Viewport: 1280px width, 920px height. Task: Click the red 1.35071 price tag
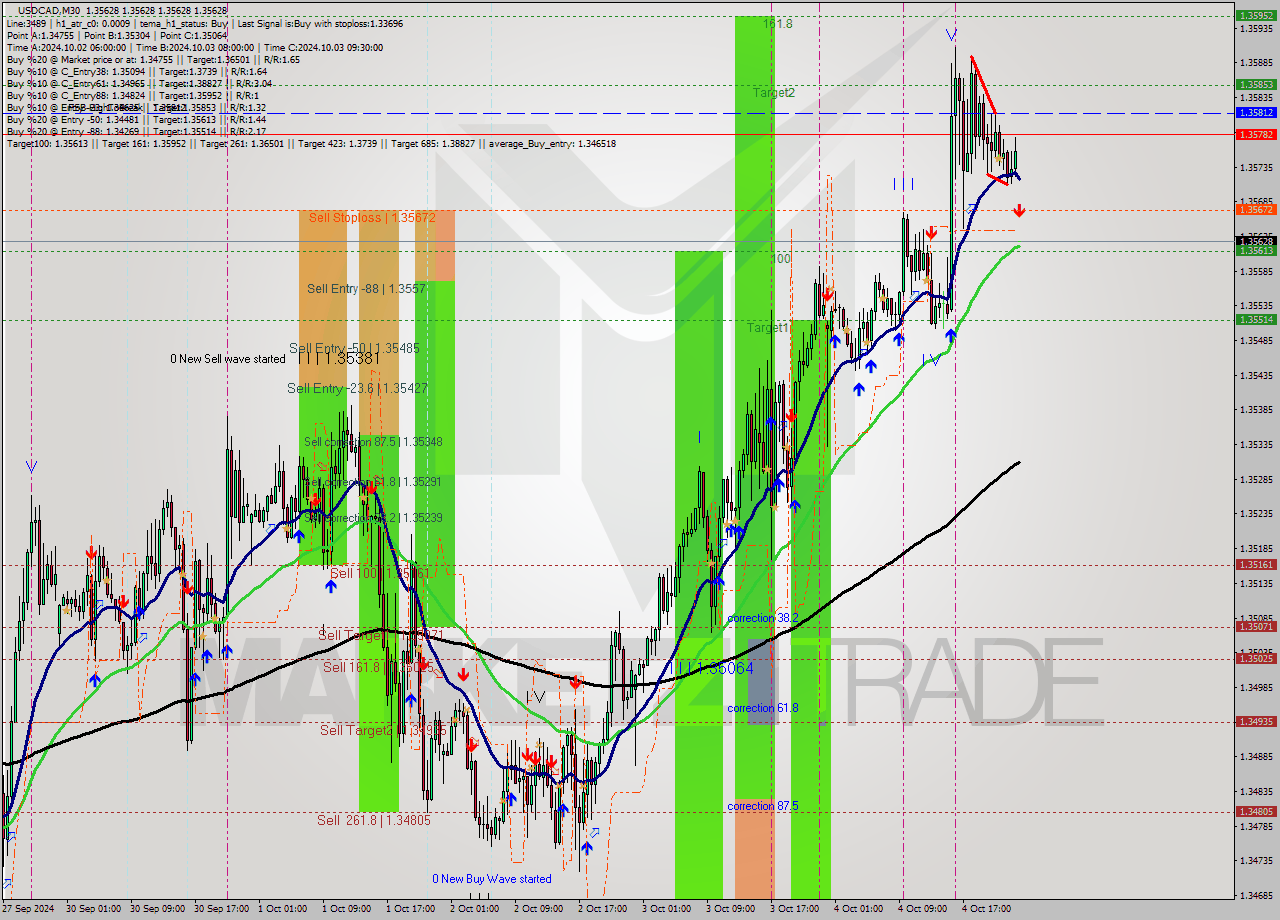click(x=1255, y=627)
